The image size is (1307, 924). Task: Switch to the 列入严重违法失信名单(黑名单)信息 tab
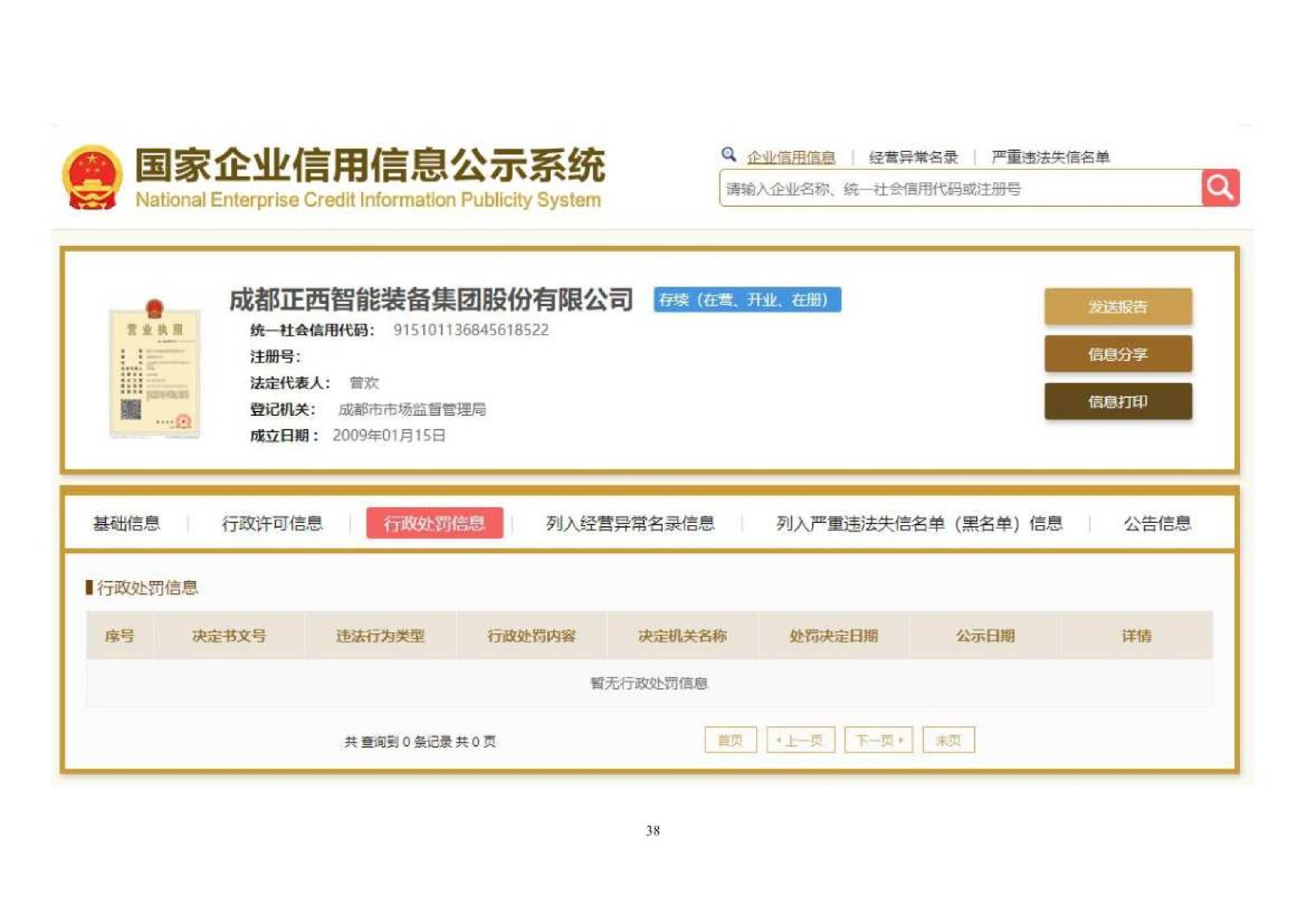click(x=918, y=523)
